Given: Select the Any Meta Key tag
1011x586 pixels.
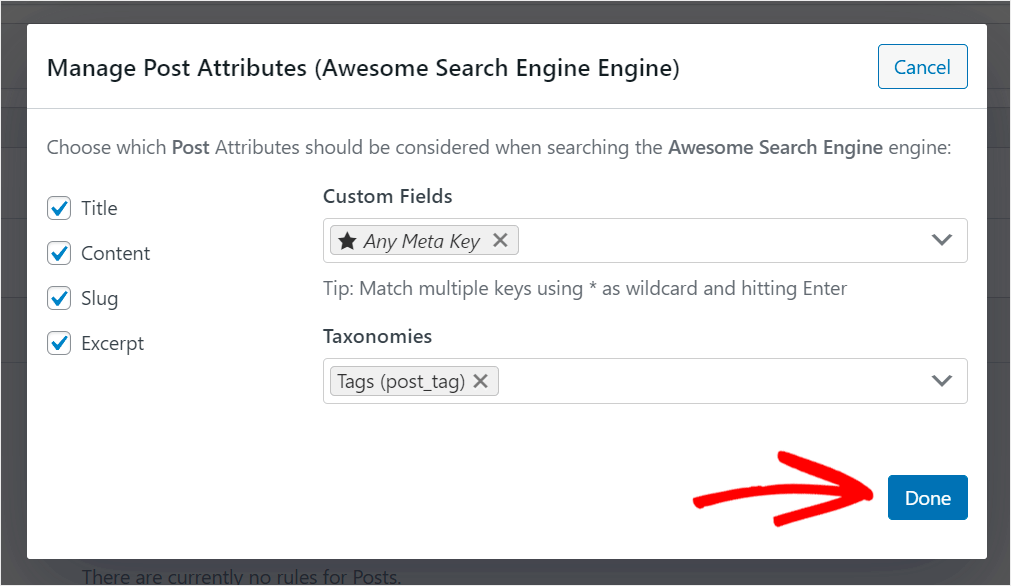Looking at the screenshot, I should pos(422,240).
